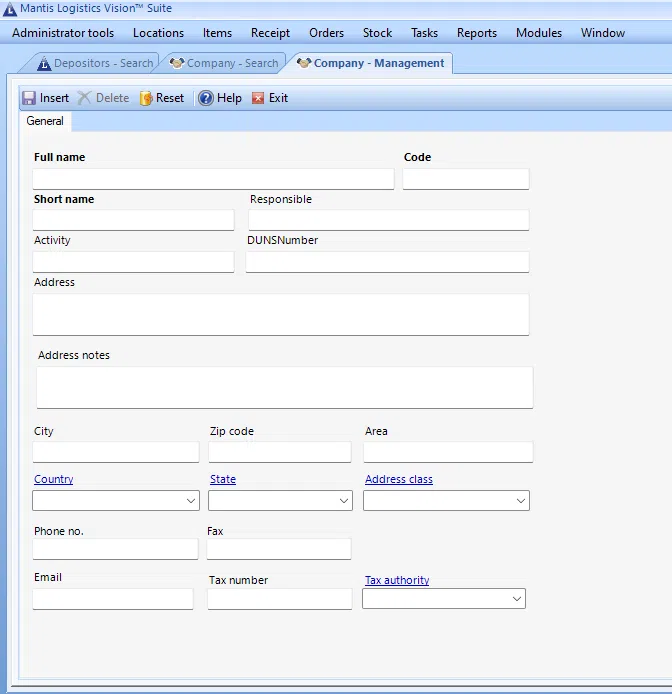The image size is (672, 694).
Task: Focus the Email input field
Action: point(112,599)
